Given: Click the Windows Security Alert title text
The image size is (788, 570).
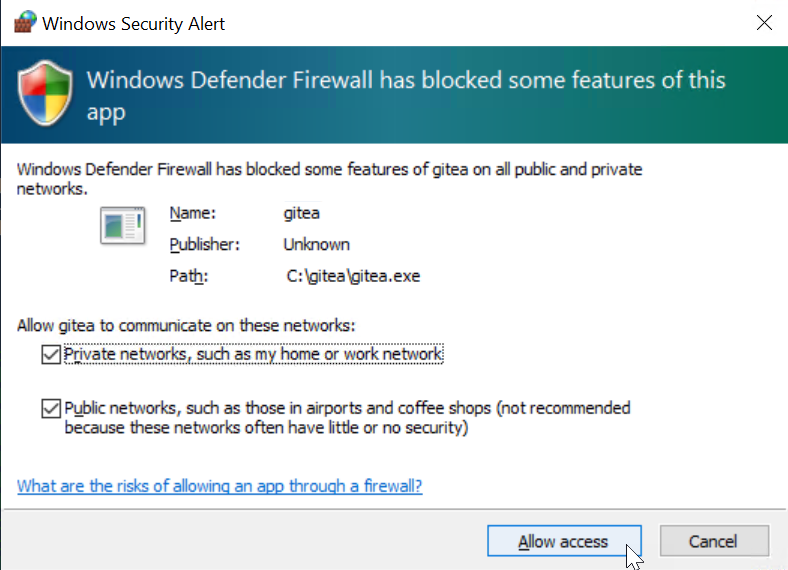Looking at the screenshot, I should tap(133, 24).
